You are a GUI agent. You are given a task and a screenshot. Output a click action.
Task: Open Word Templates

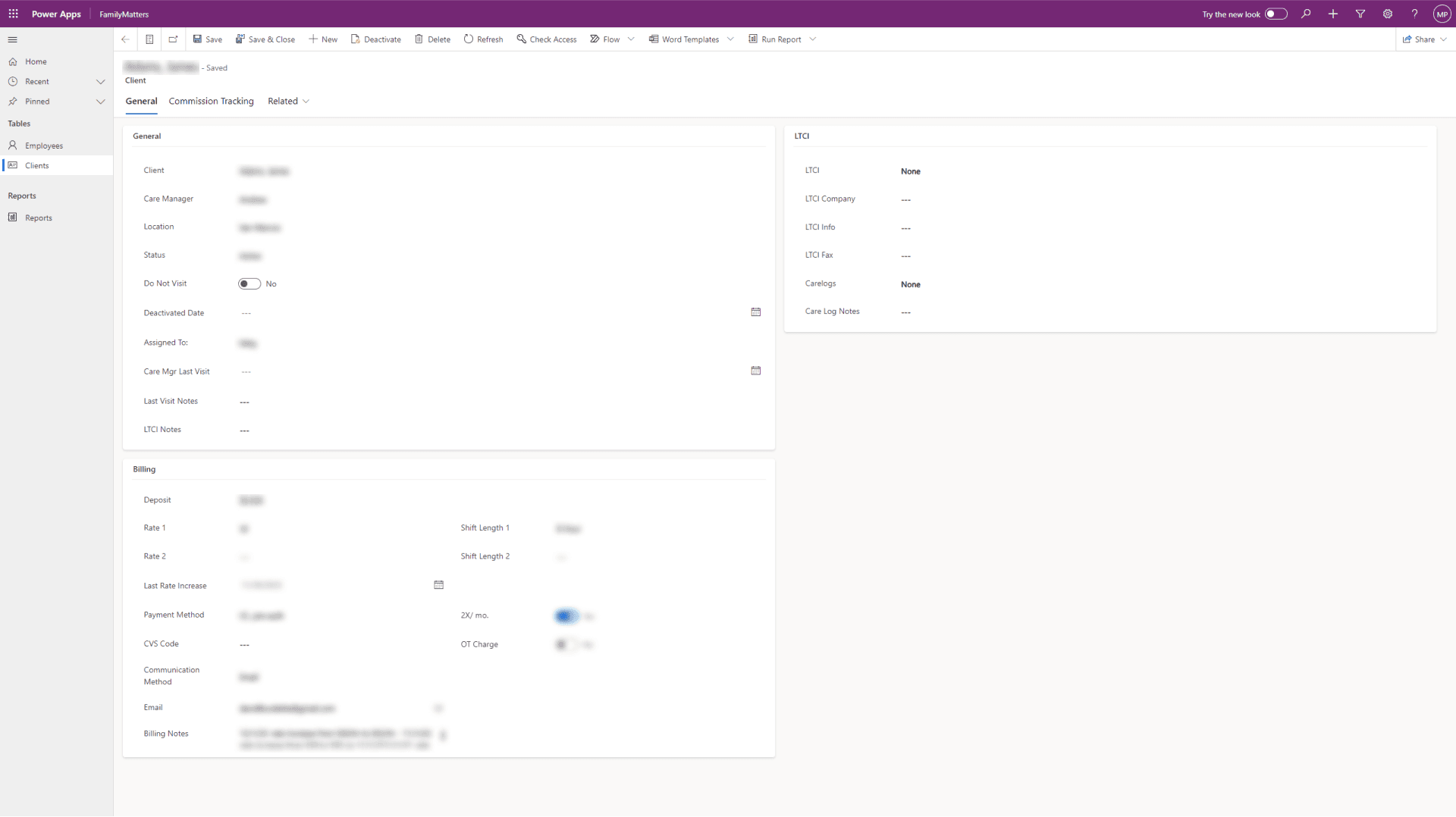click(x=689, y=39)
